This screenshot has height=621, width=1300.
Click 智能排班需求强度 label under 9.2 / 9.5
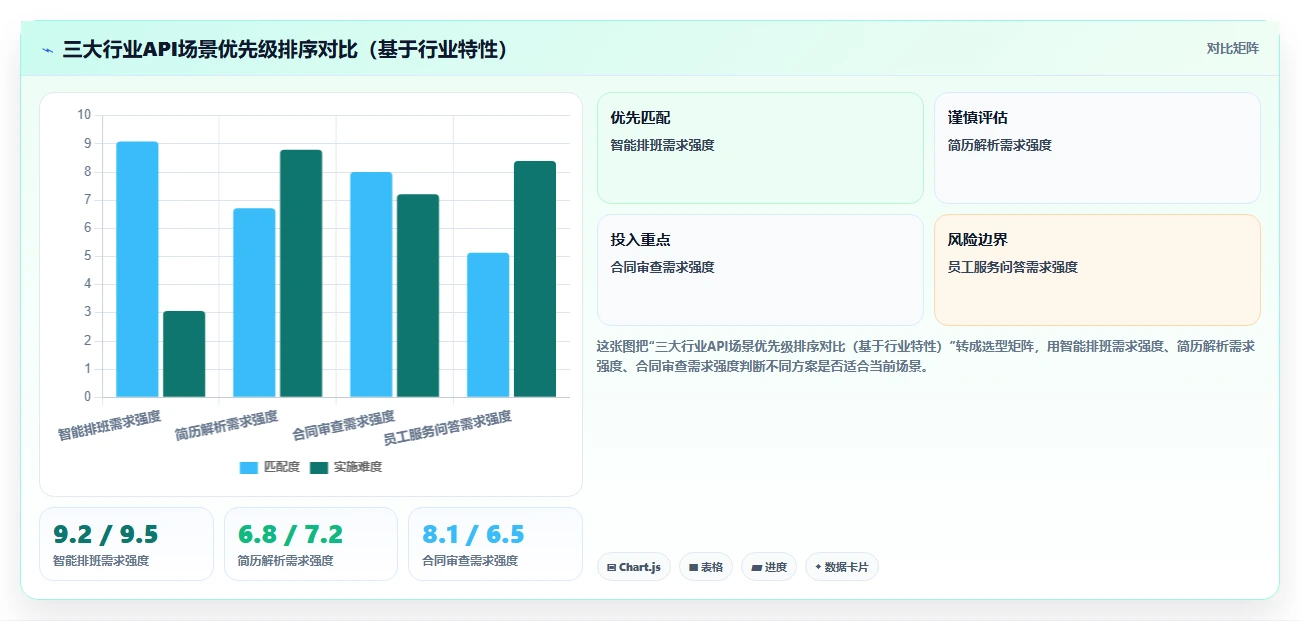(x=101, y=561)
